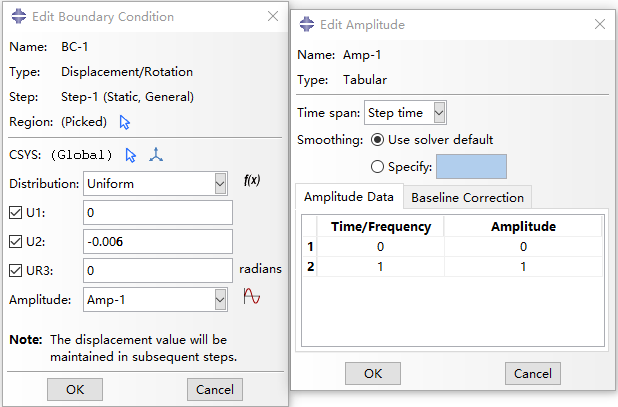Expand the Time span dropdown
Viewport: 618px width, 407px height.
coord(405,113)
